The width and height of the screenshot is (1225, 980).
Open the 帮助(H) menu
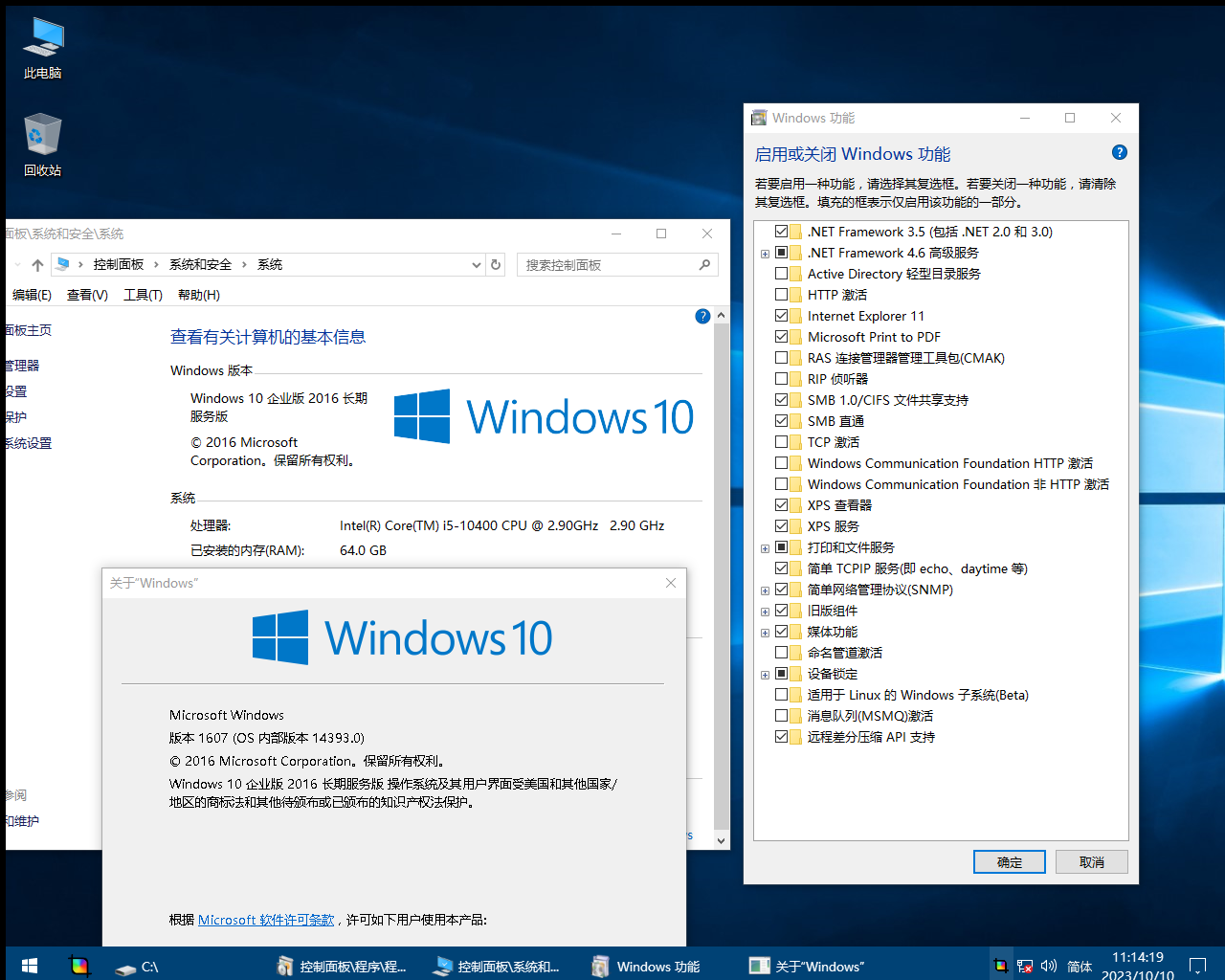pyautogui.click(x=199, y=295)
